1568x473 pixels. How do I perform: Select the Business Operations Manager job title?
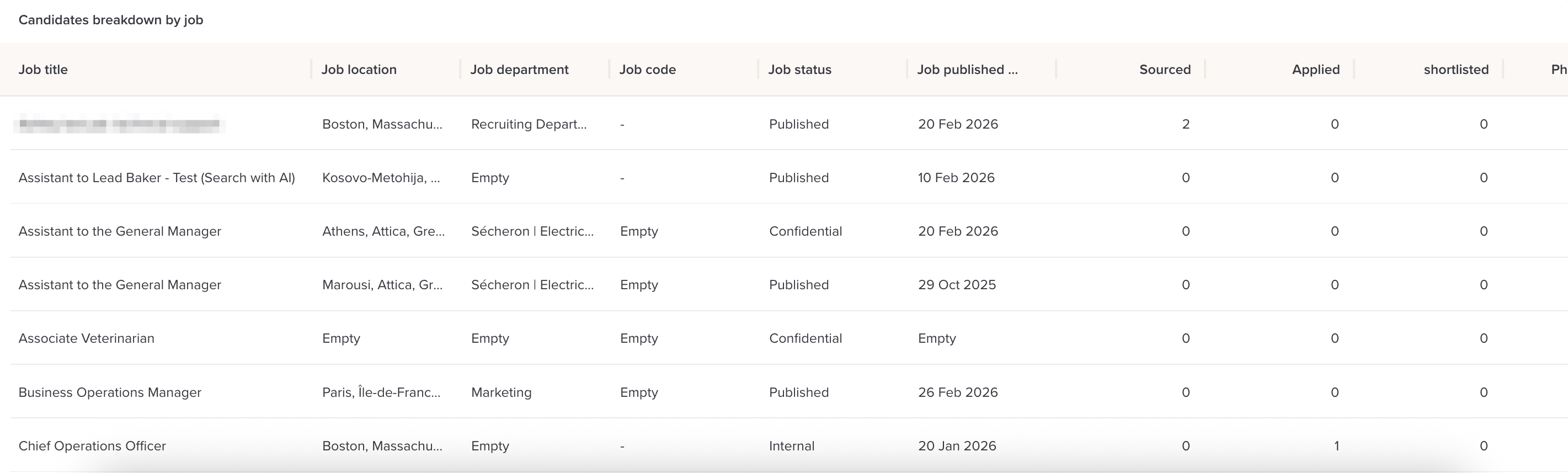tap(110, 392)
